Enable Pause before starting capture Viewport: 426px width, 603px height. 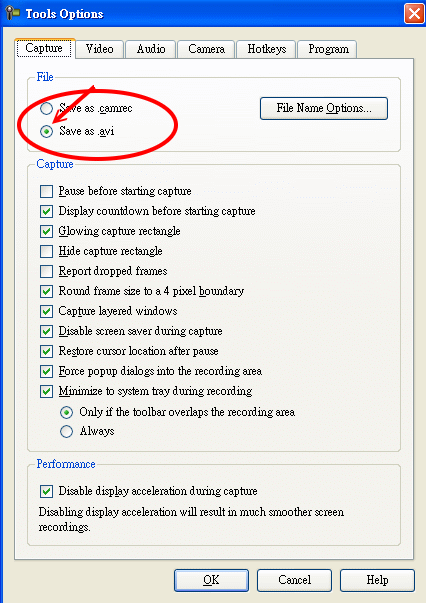(x=47, y=191)
